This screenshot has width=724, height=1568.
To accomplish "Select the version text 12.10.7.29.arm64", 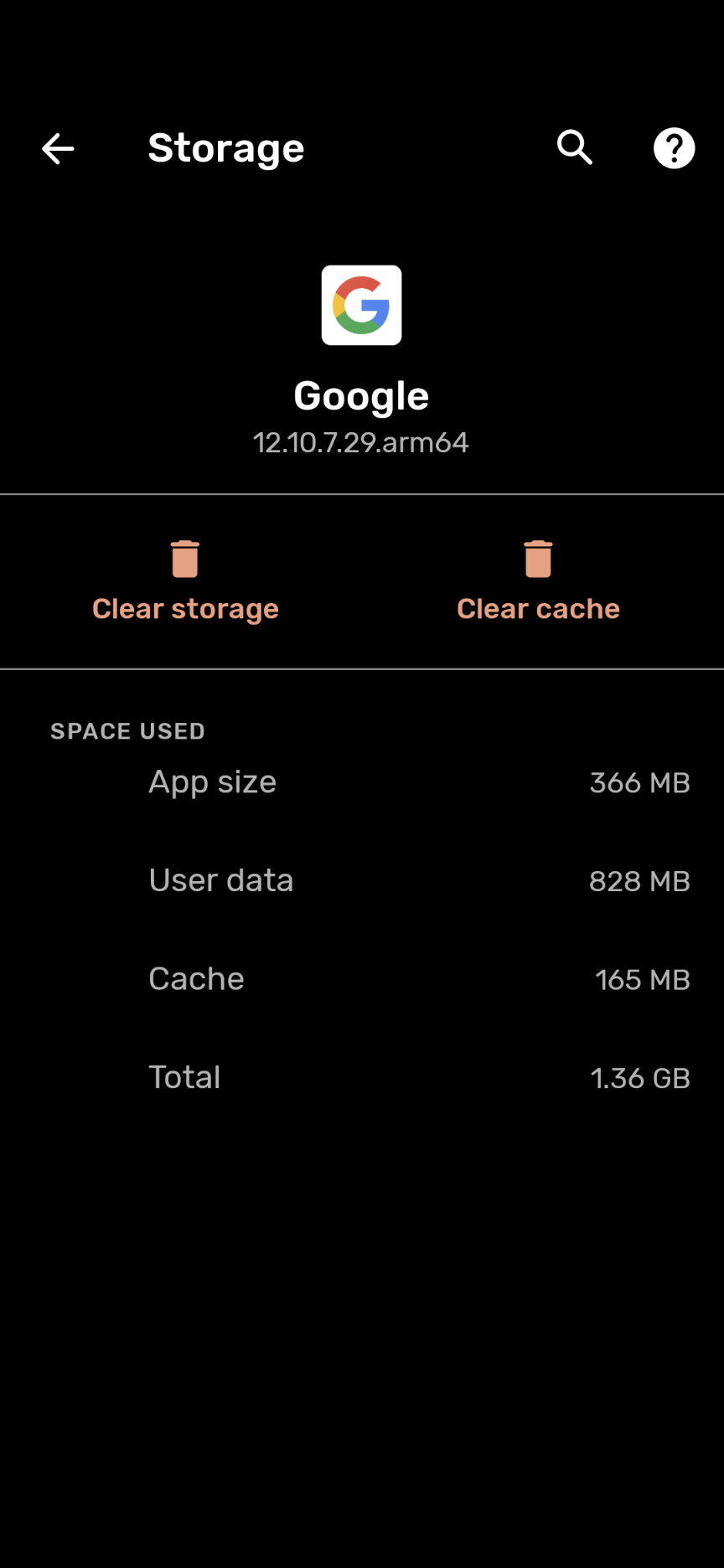I will click(x=361, y=442).
